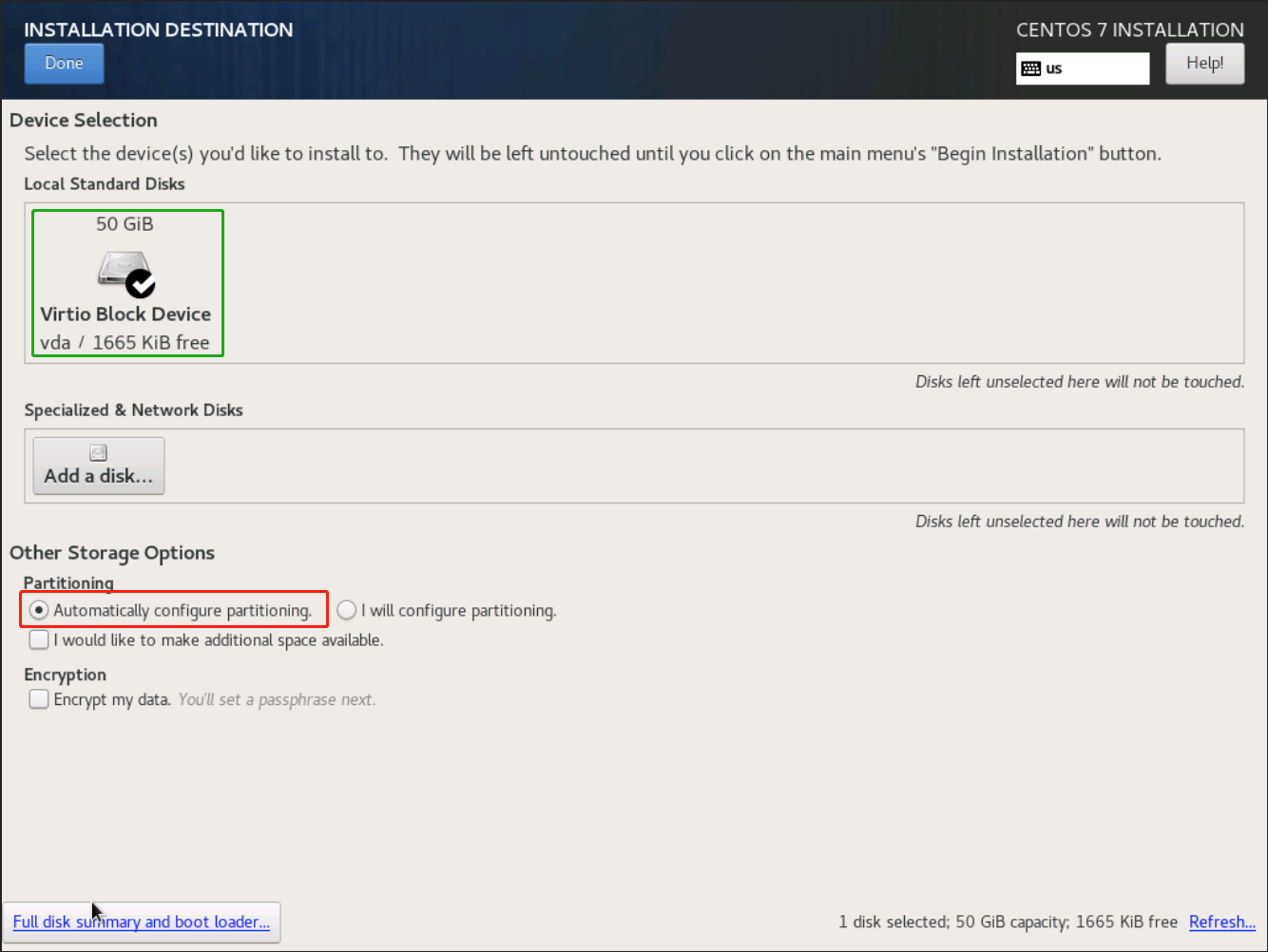Enable make additional space available checkbox
The height and width of the screenshot is (952, 1268).
click(x=39, y=639)
